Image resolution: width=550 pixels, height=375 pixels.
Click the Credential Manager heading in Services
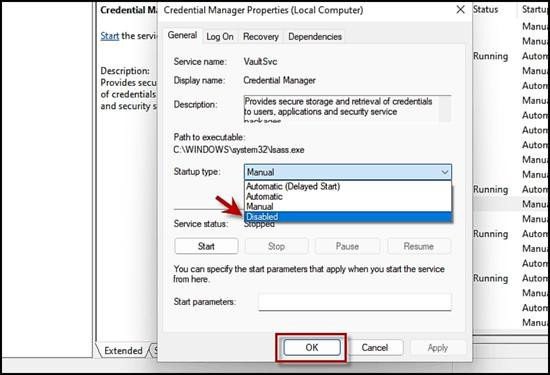(128, 10)
